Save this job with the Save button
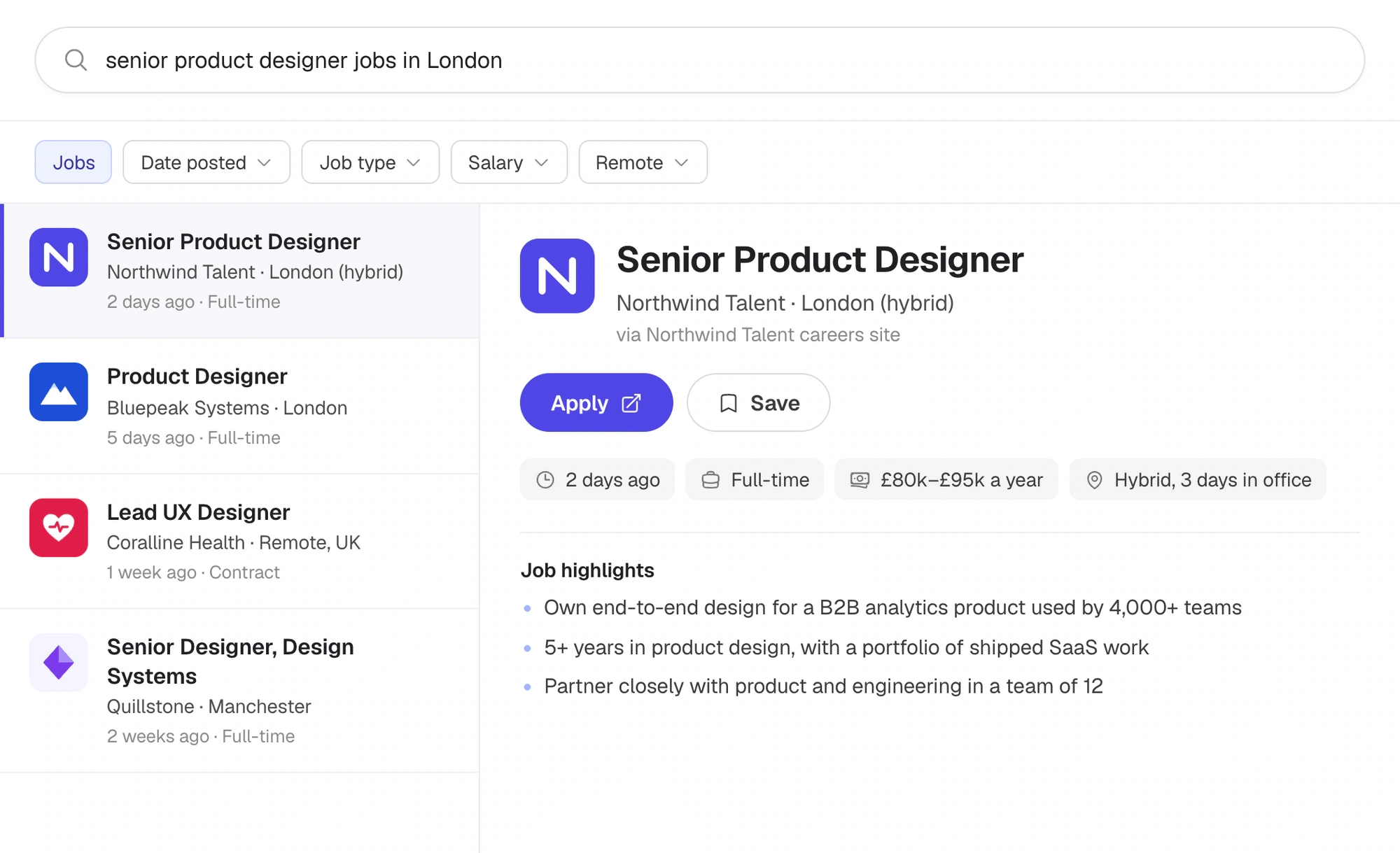1400x853 pixels. [x=758, y=402]
